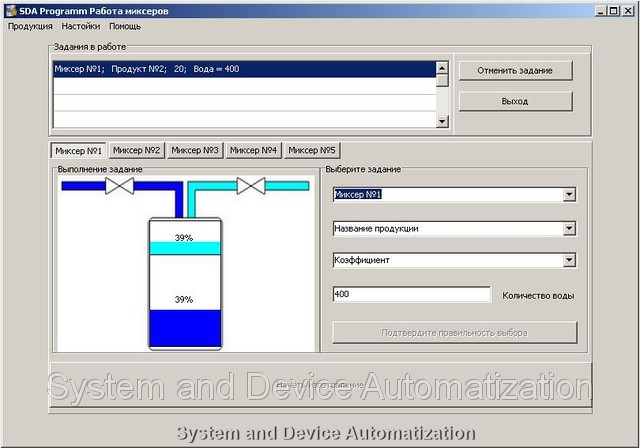
Task: Click the right cyan pipe valve icon
Action: coord(252,186)
